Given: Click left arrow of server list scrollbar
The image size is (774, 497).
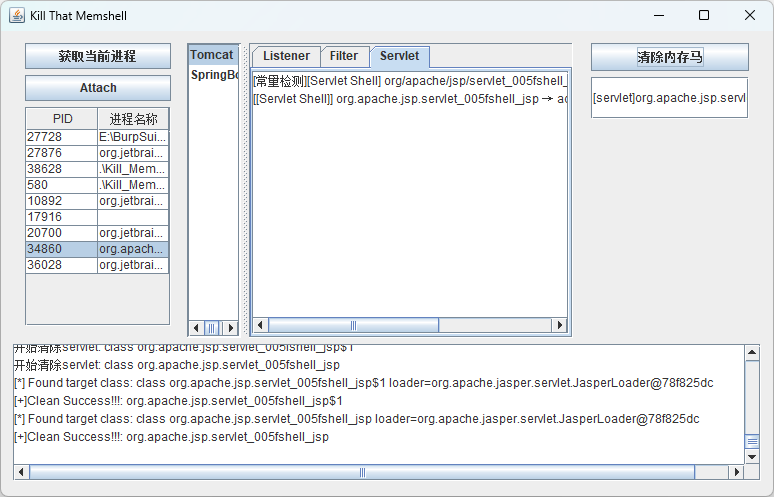Looking at the screenshot, I should [196, 328].
